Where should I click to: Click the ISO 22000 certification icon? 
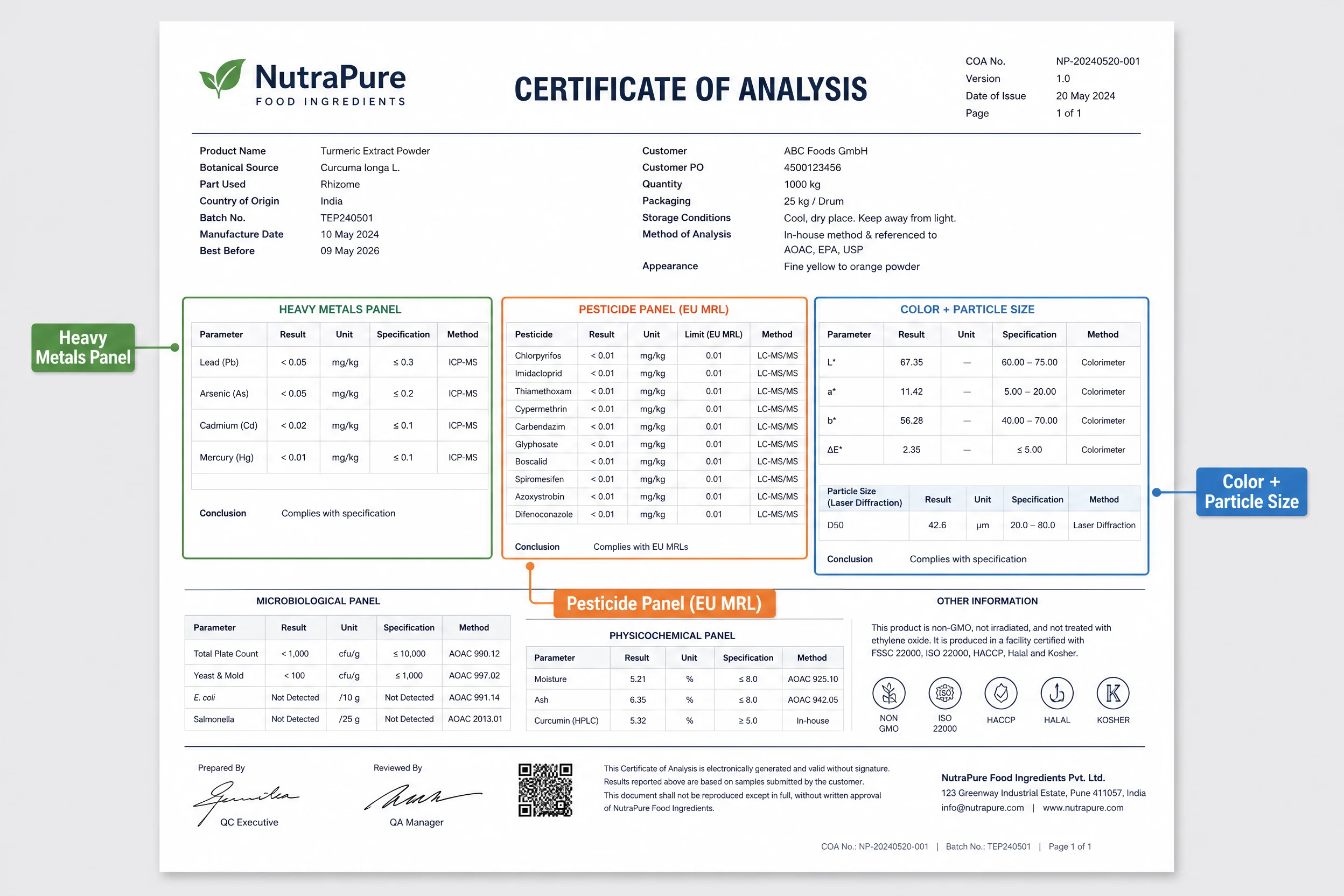tap(944, 693)
